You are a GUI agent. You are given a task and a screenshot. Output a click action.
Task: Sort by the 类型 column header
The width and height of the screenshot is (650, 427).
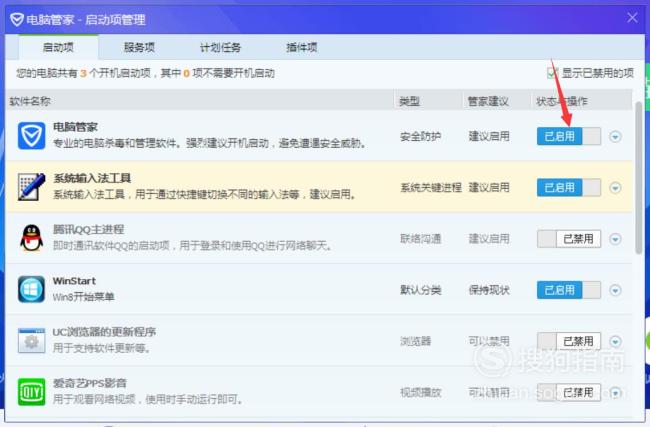coord(428,101)
